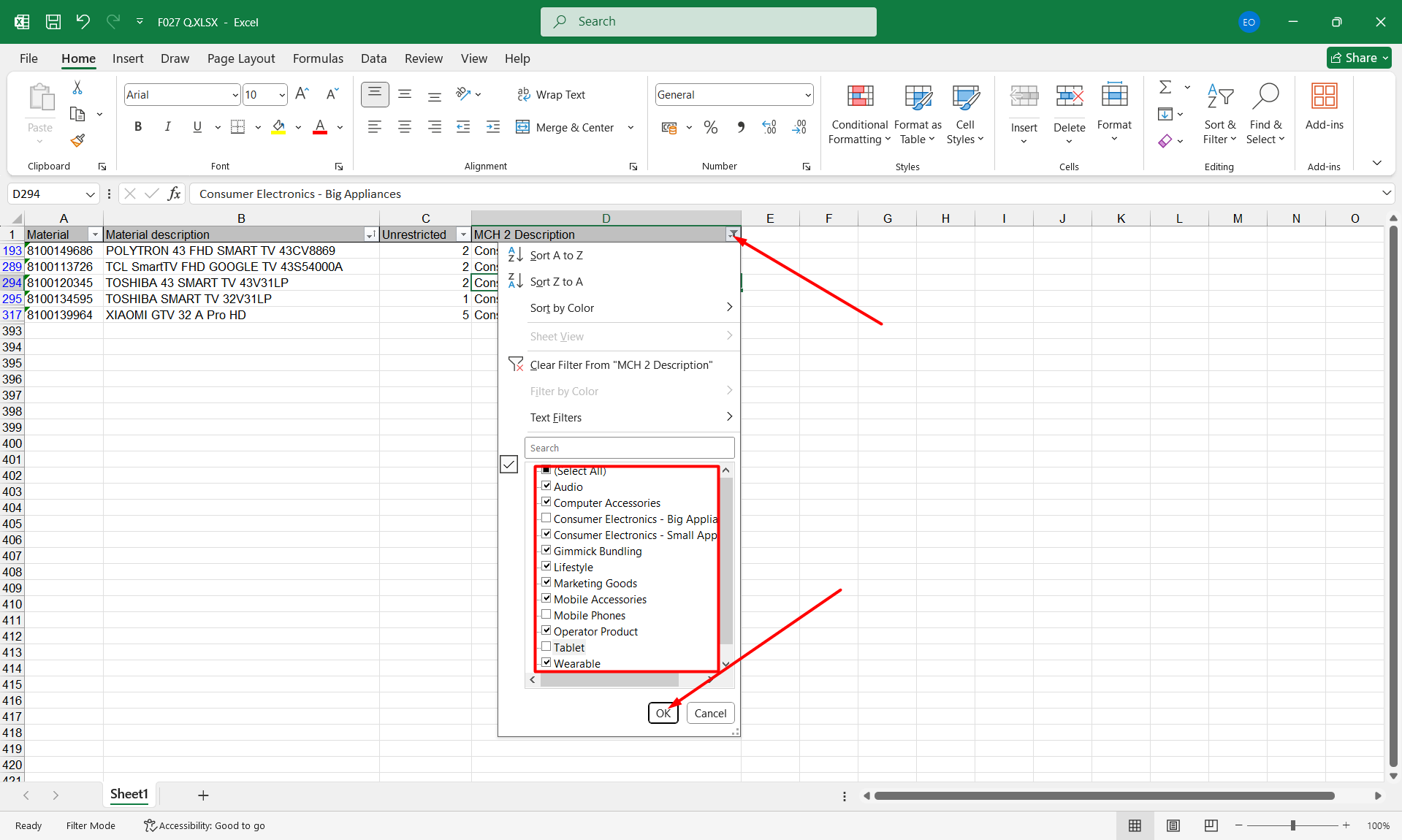
Task: Click Cancel in the filter menu
Action: [x=710, y=713]
